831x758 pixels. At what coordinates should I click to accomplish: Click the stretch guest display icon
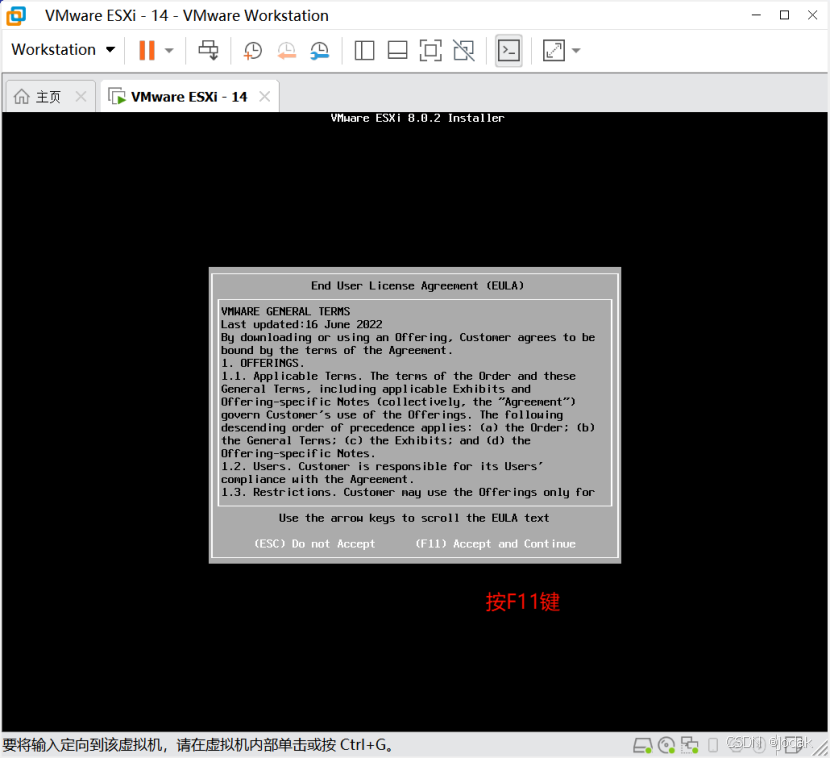pyautogui.click(x=554, y=51)
